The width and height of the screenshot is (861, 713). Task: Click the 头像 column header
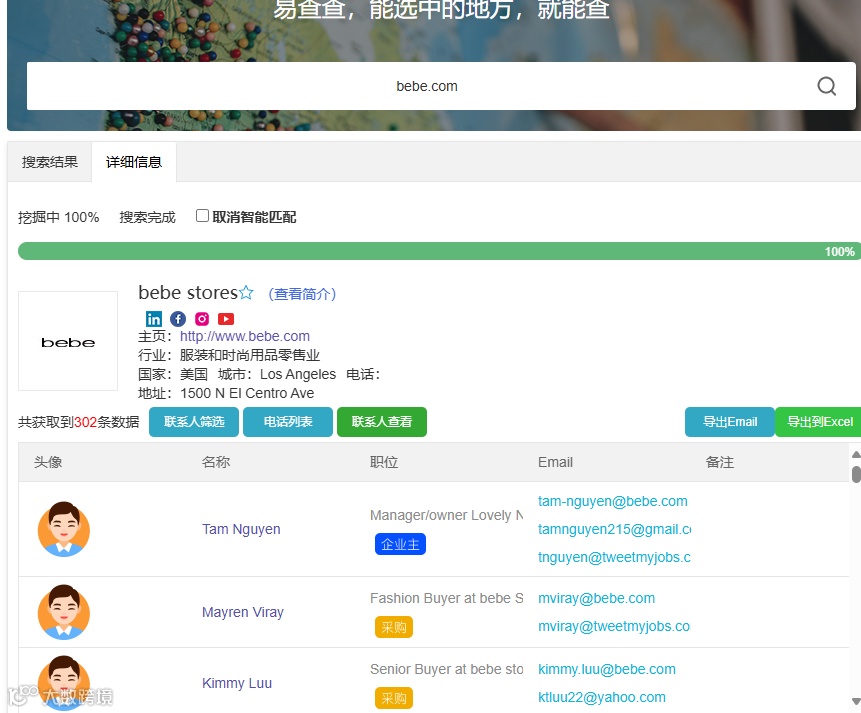pyautogui.click(x=48, y=462)
